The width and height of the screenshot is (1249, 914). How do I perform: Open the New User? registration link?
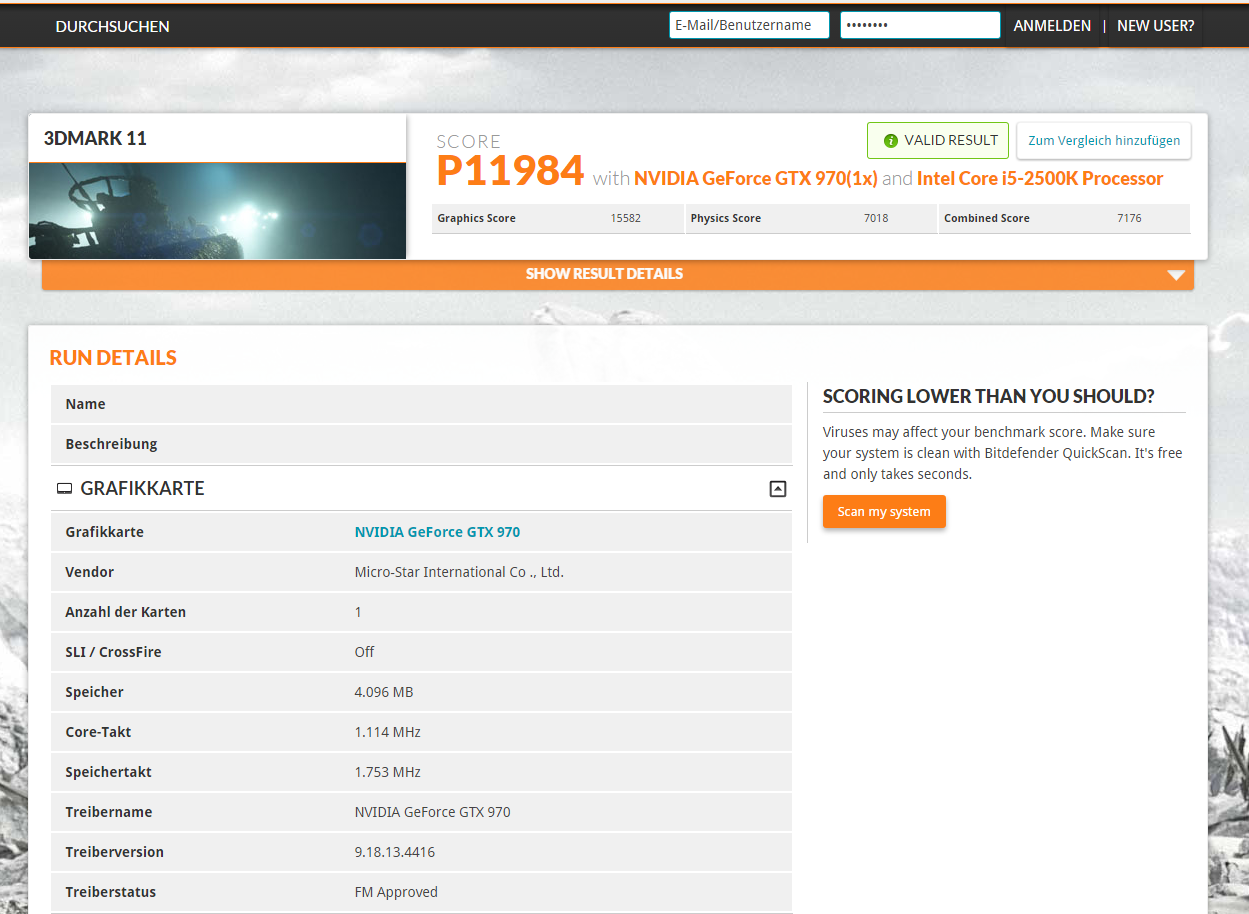coord(1155,26)
